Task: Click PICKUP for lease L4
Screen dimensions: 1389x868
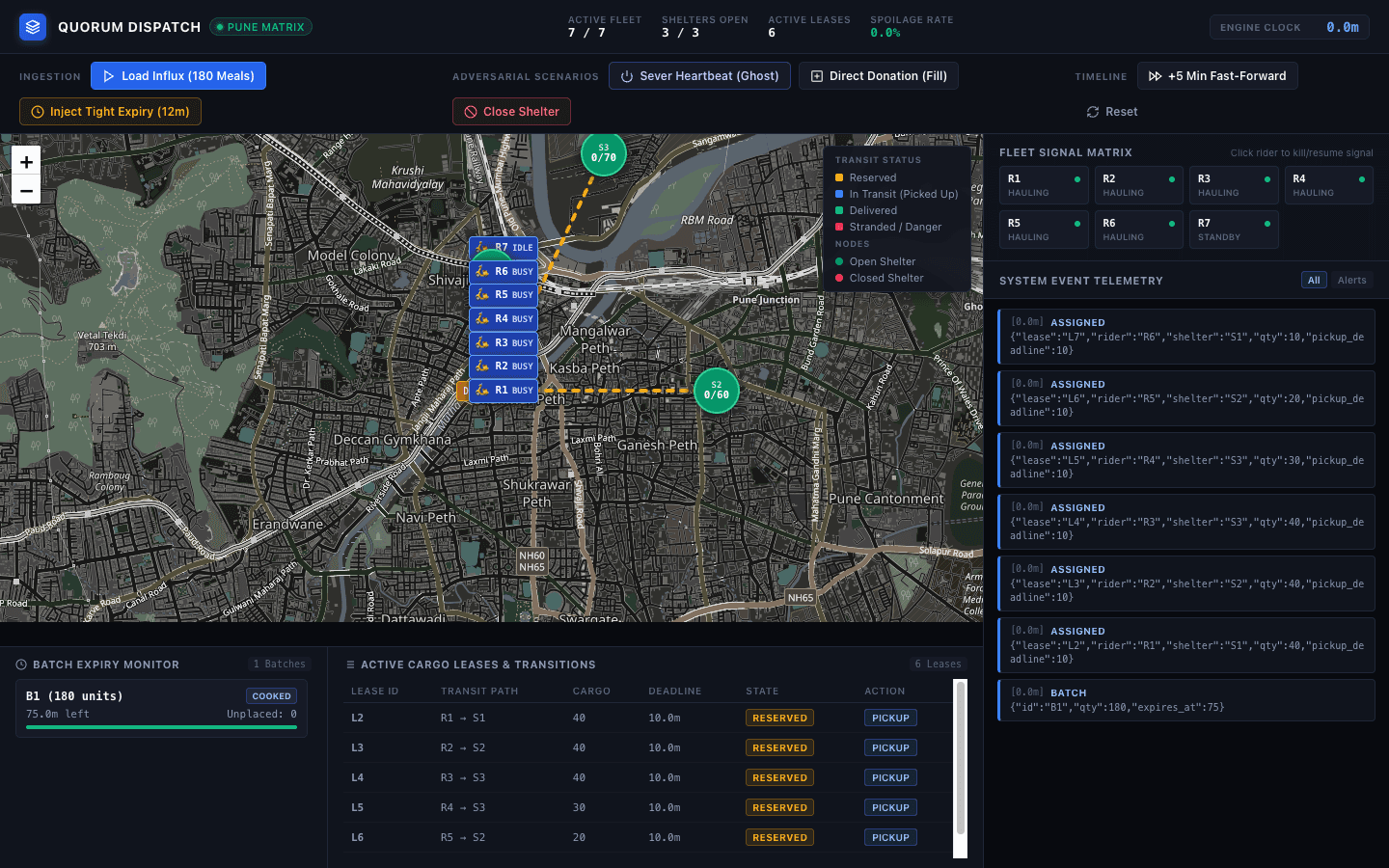Action: point(890,778)
